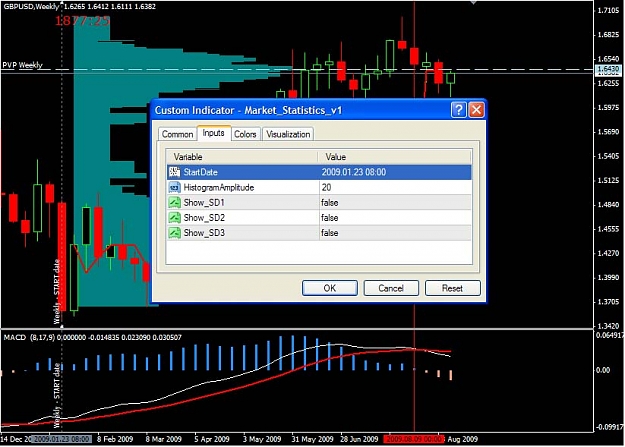Viewport: 625px width, 447px height.
Task: Select the Show_SD1 variable name
Action: click(x=204, y=203)
